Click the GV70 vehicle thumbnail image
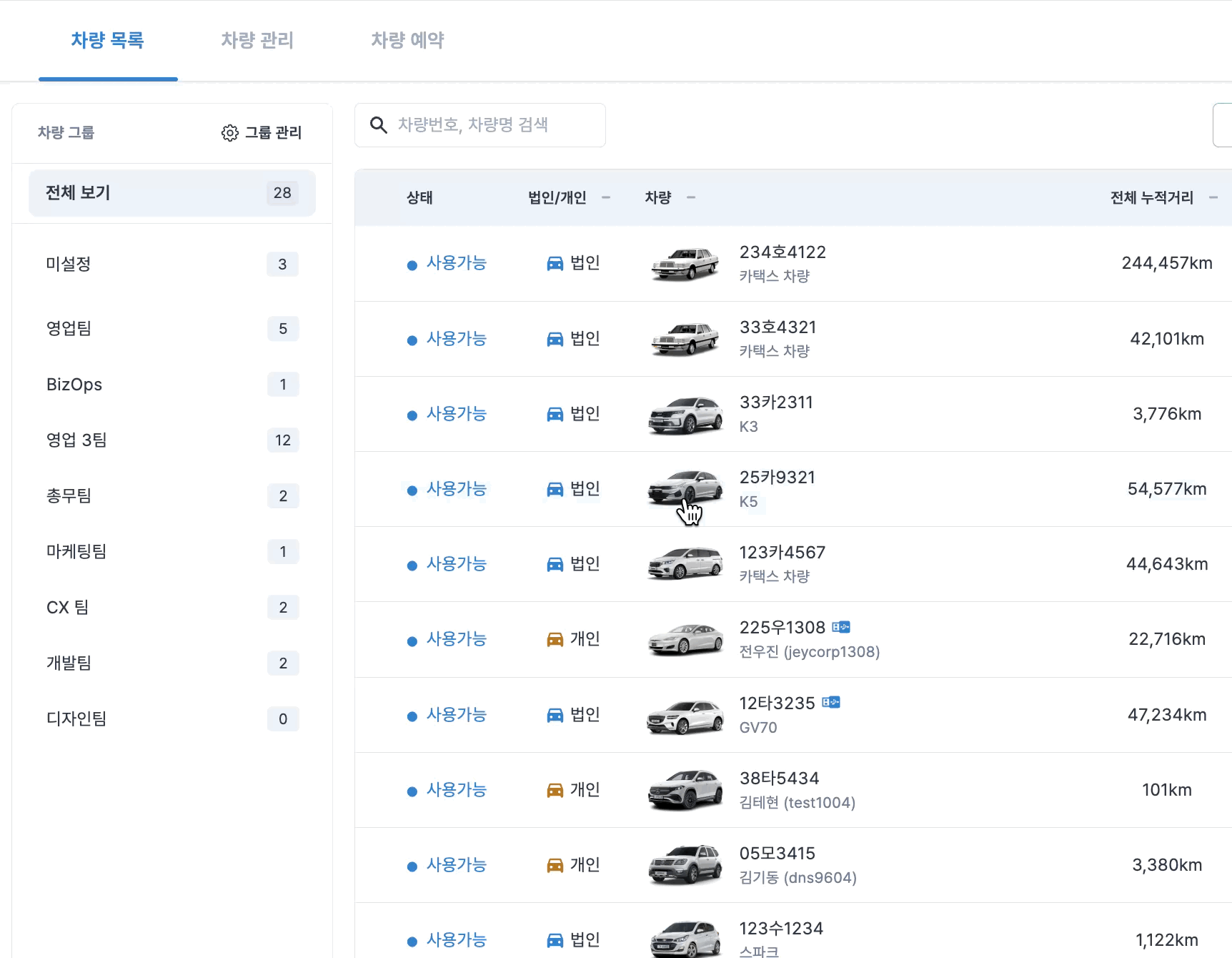The height and width of the screenshot is (958, 1232). click(685, 716)
